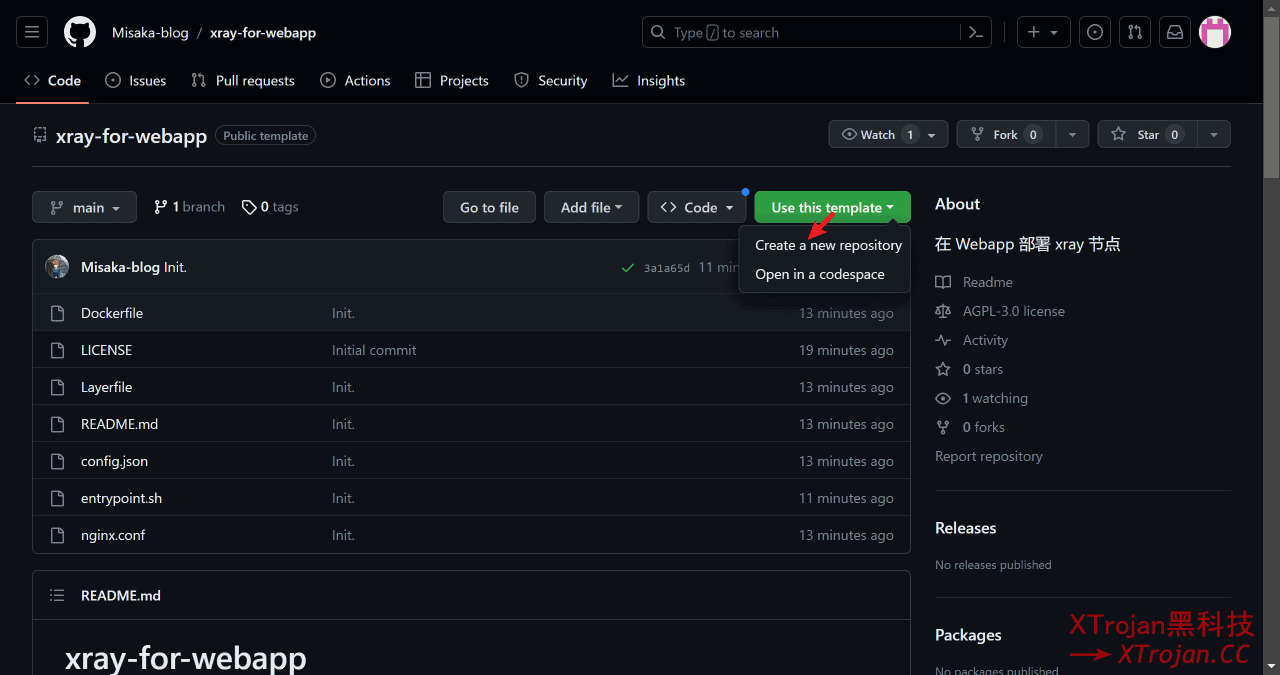The height and width of the screenshot is (675, 1280).
Task: View the 1 branch link
Action: point(189,207)
